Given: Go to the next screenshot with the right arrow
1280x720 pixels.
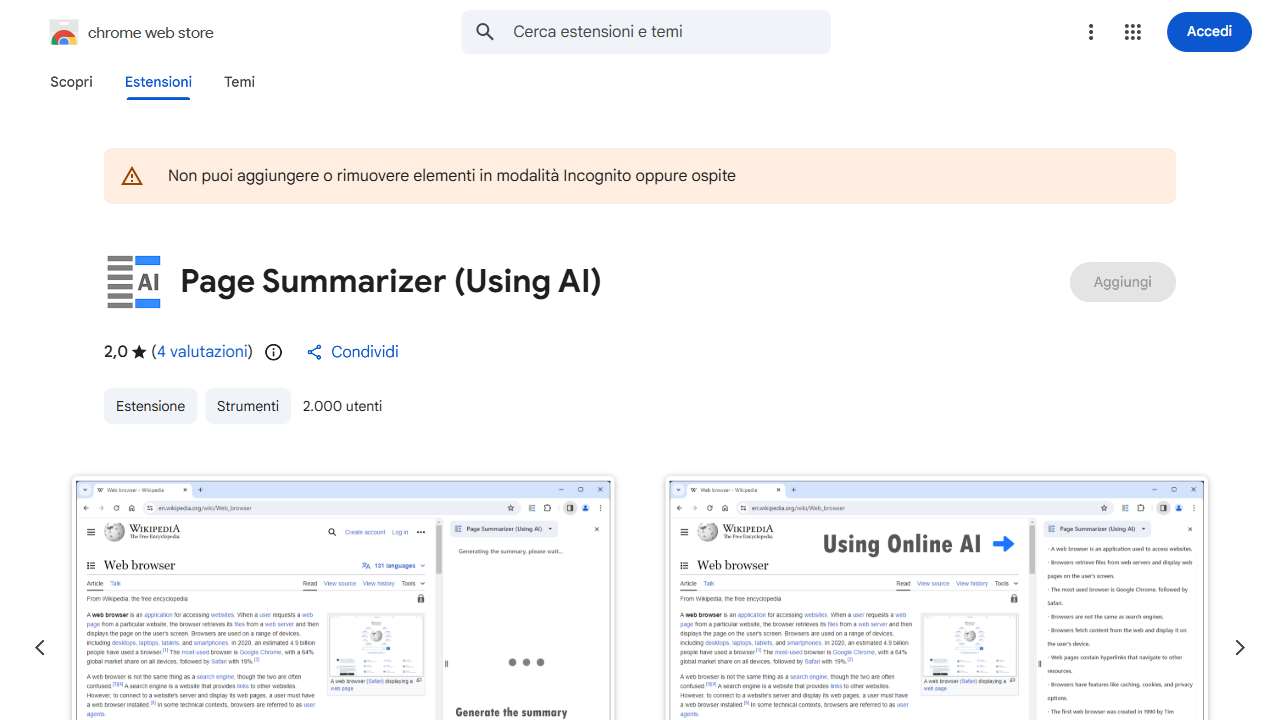Looking at the screenshot, I should tap(1239, 647).
